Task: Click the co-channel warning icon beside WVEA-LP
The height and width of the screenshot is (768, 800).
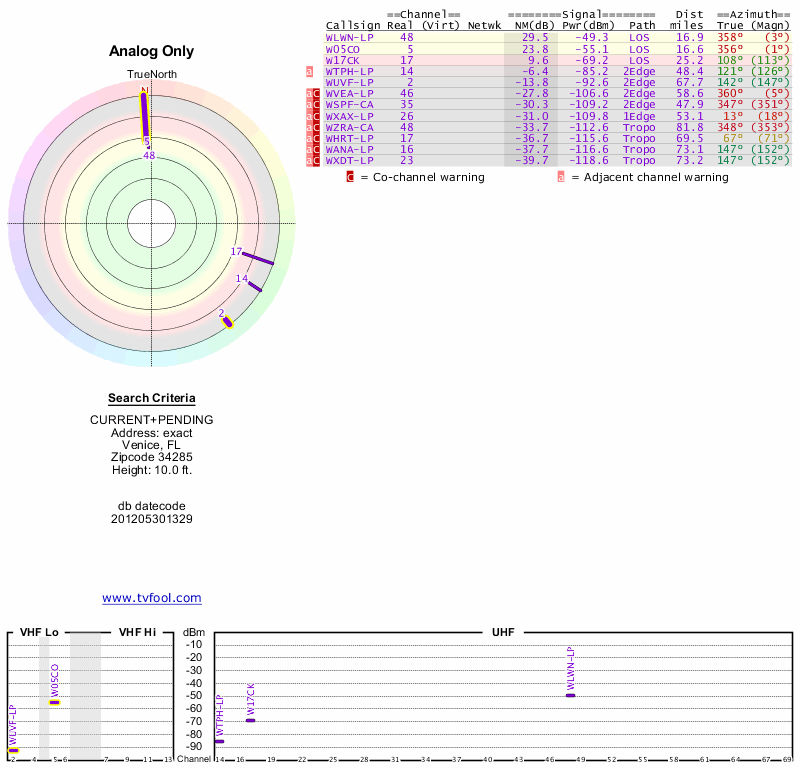Action: point(316,94)
